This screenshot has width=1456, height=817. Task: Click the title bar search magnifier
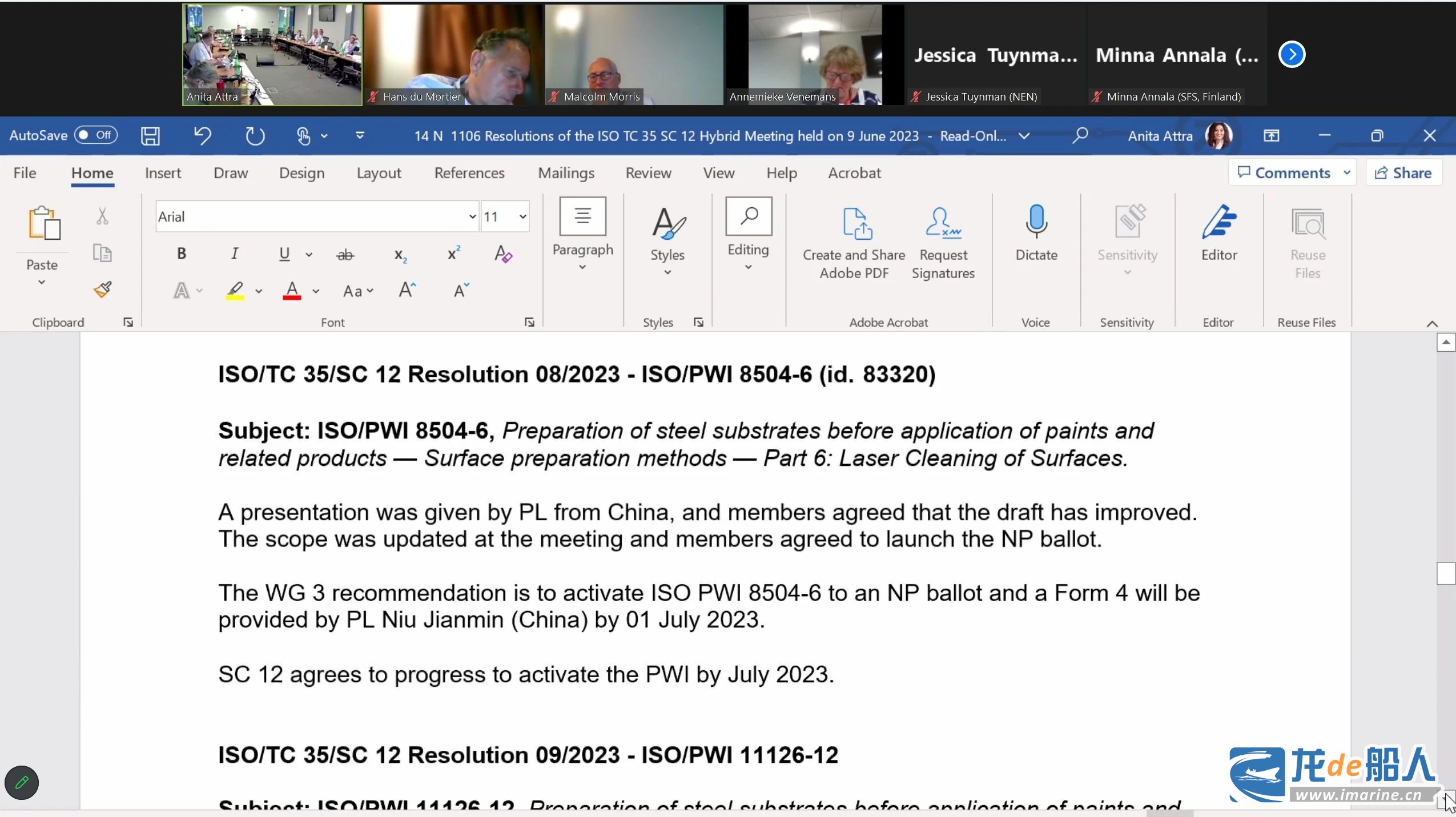click(1080, 136)
